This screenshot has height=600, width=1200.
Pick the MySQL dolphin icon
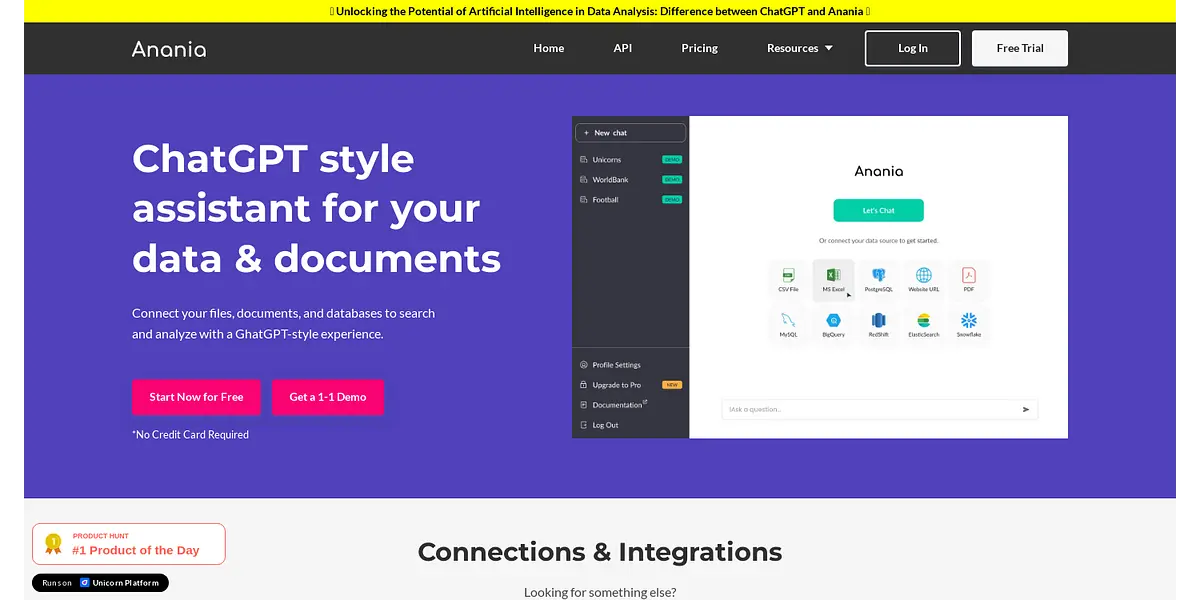pyautogui.click(x=788, y=322)
